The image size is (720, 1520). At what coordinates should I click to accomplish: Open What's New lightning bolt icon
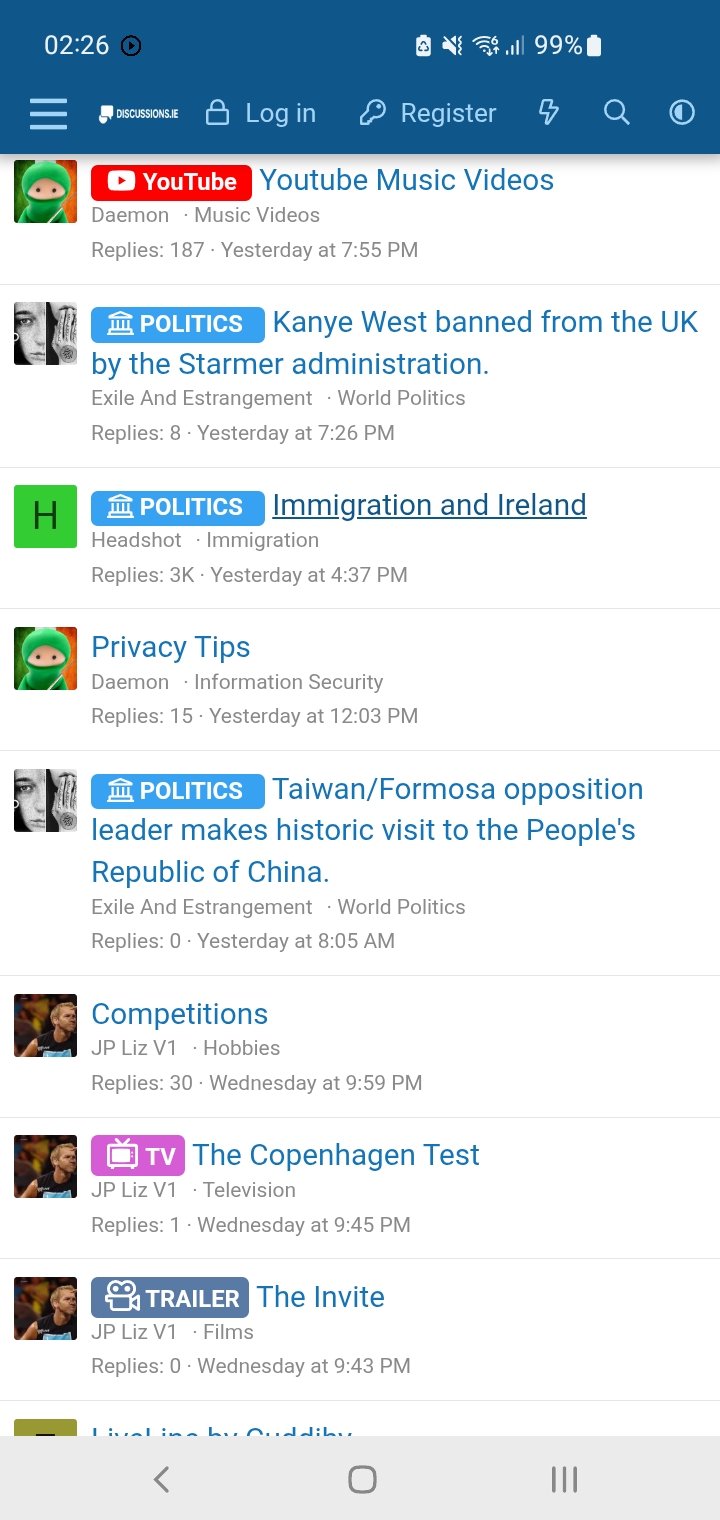click(549, 113)
